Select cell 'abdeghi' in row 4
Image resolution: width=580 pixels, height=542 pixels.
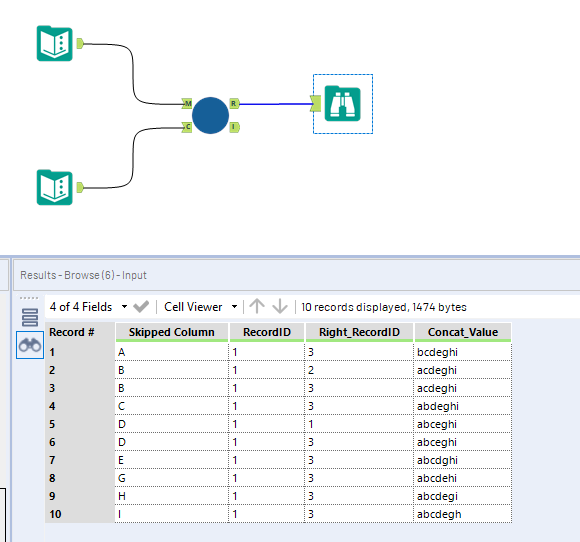pos(463,406)
